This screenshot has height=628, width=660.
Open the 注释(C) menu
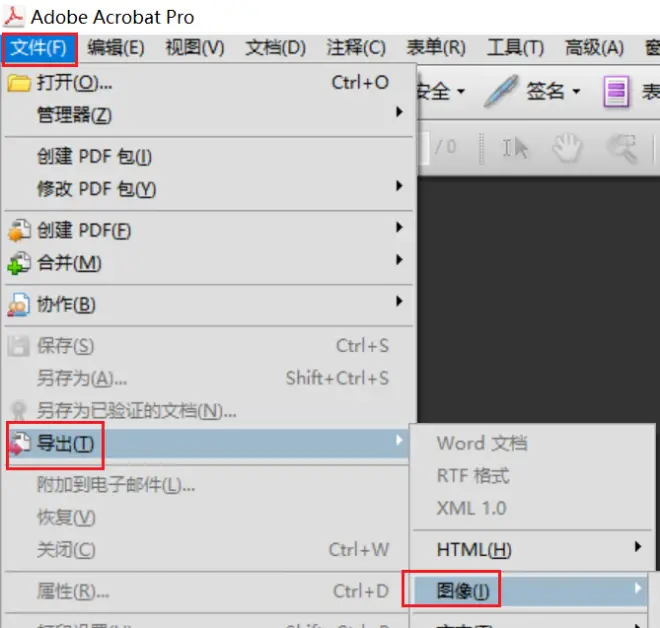pyautogui.click(x=356, y=48)
